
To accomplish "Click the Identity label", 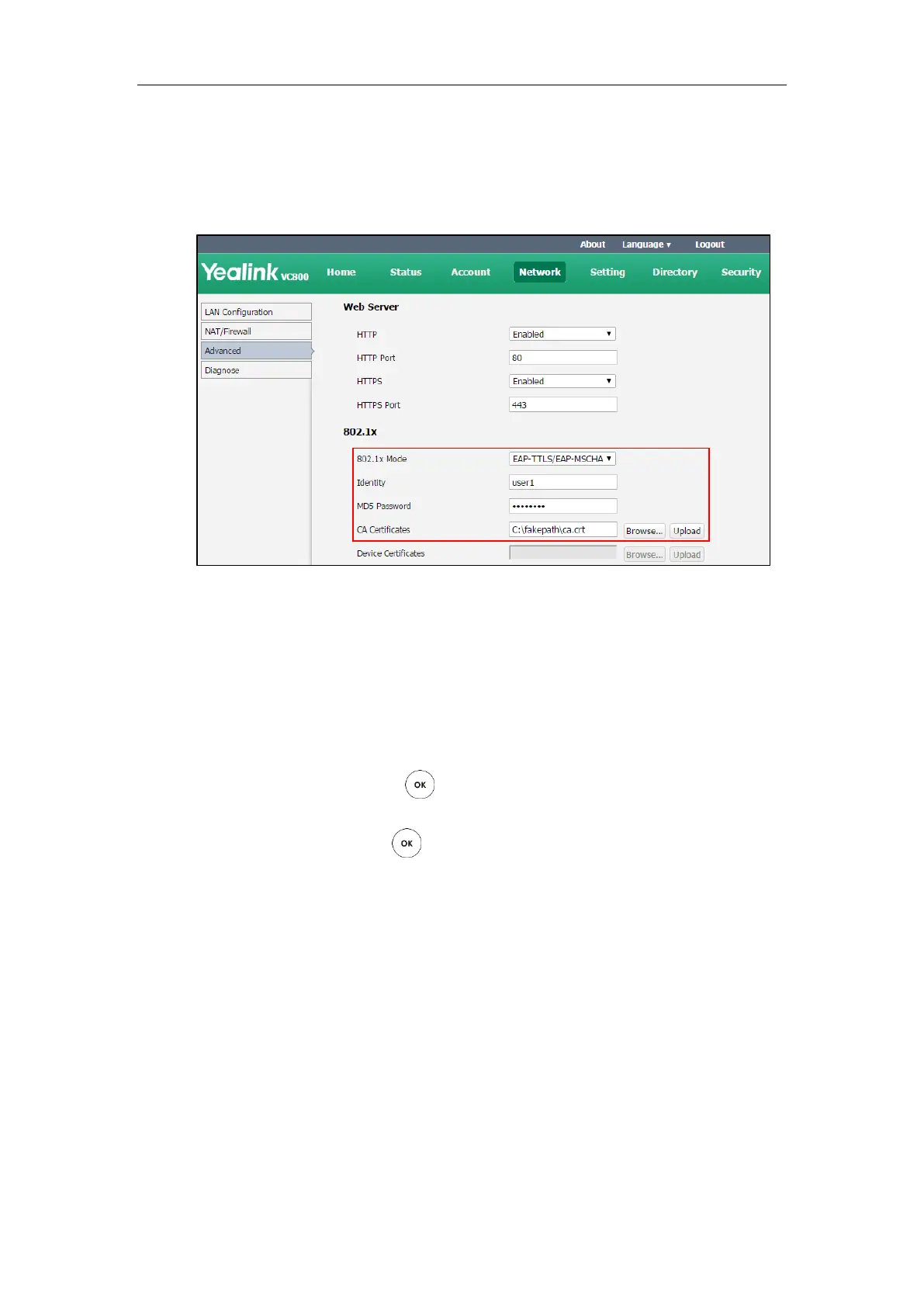I will pyautogui.click(x=371, y=483).
